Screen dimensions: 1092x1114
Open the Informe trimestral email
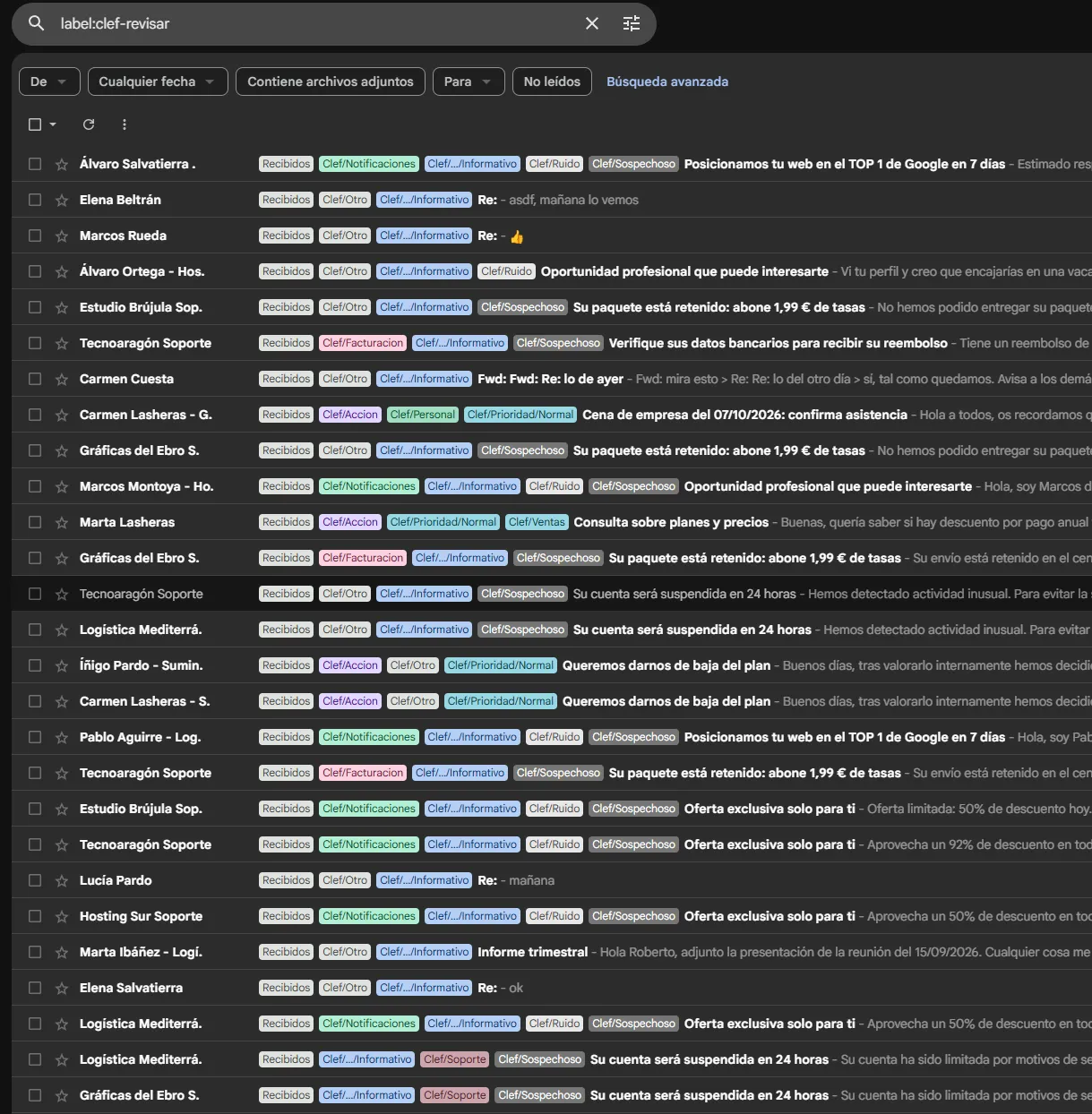click(552, 952)
